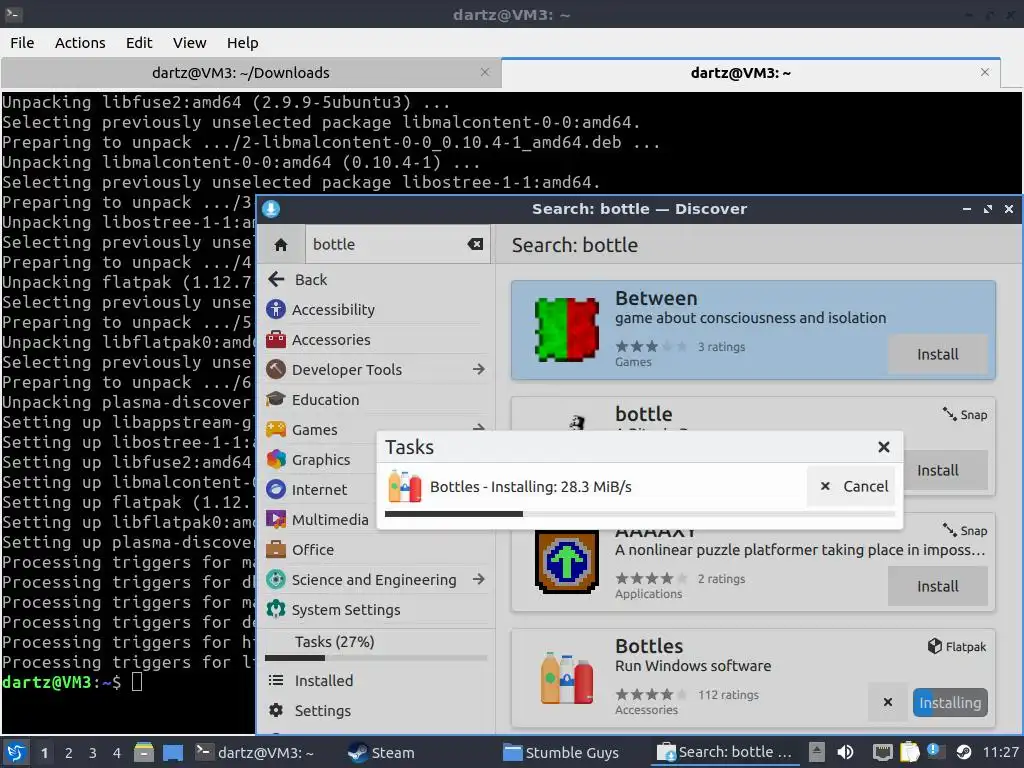Click the Between game thumbnail

566,330
